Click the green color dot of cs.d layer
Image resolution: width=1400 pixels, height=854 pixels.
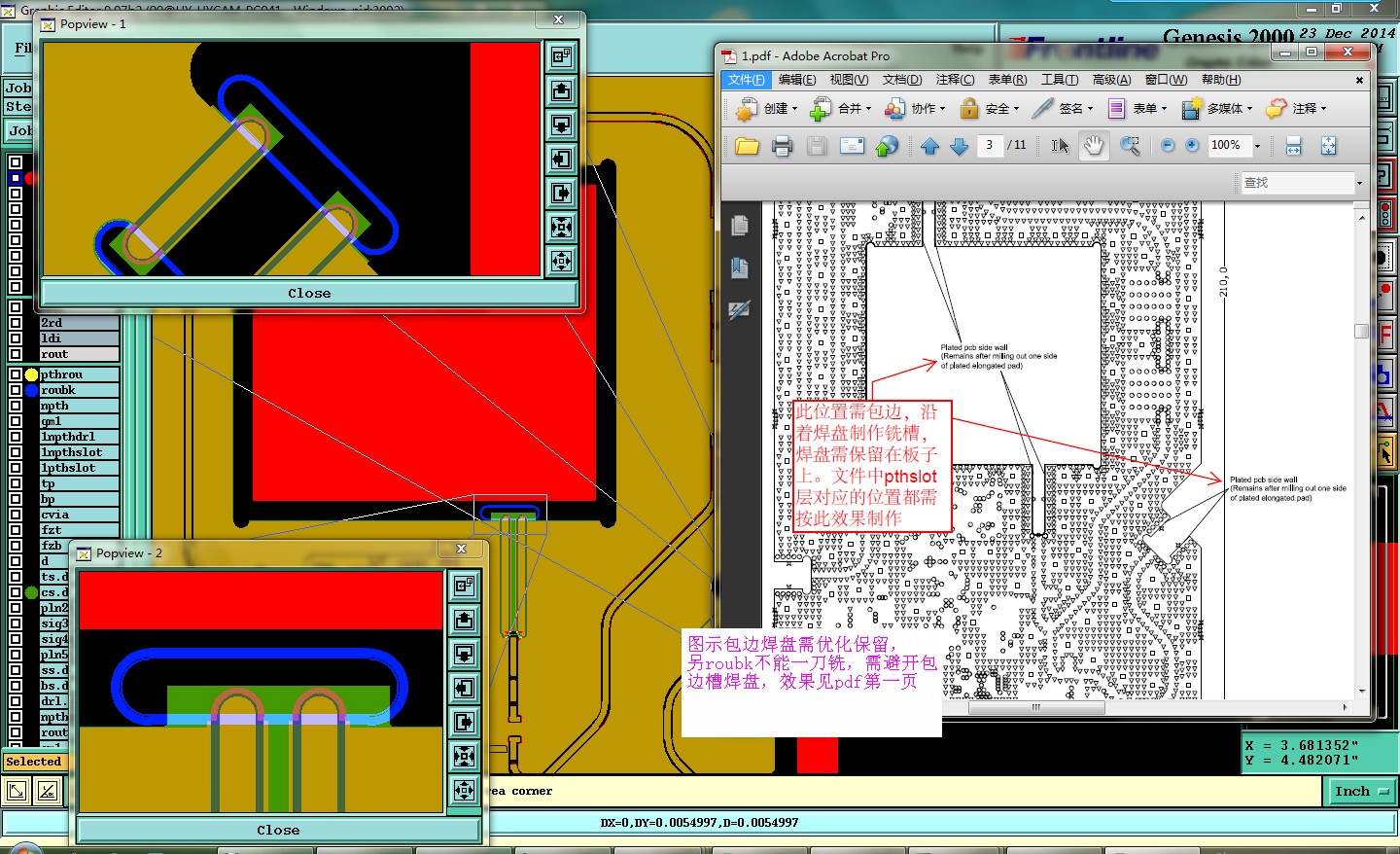point(31,592)
